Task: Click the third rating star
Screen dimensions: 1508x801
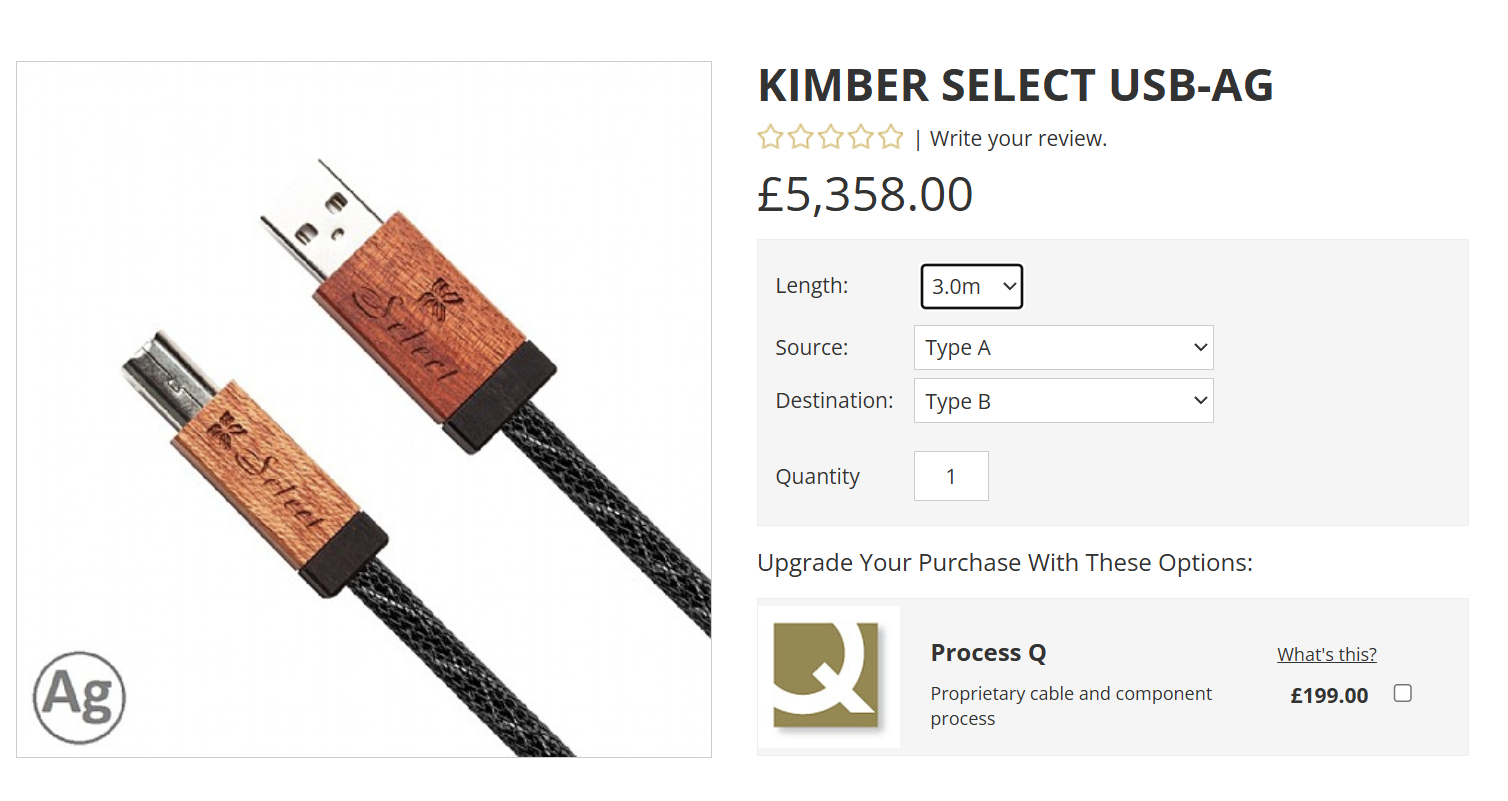Action: [x=830, y=138]
